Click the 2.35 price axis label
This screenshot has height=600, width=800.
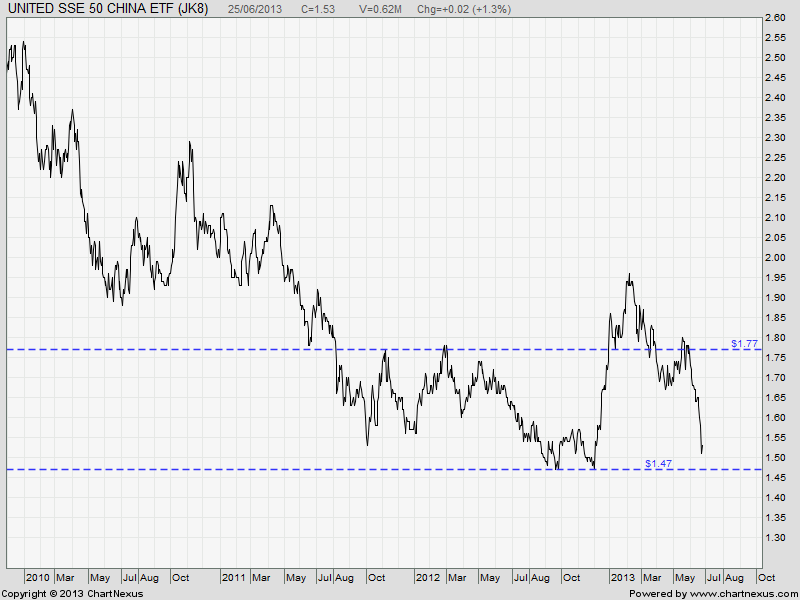tap(775, 118)
